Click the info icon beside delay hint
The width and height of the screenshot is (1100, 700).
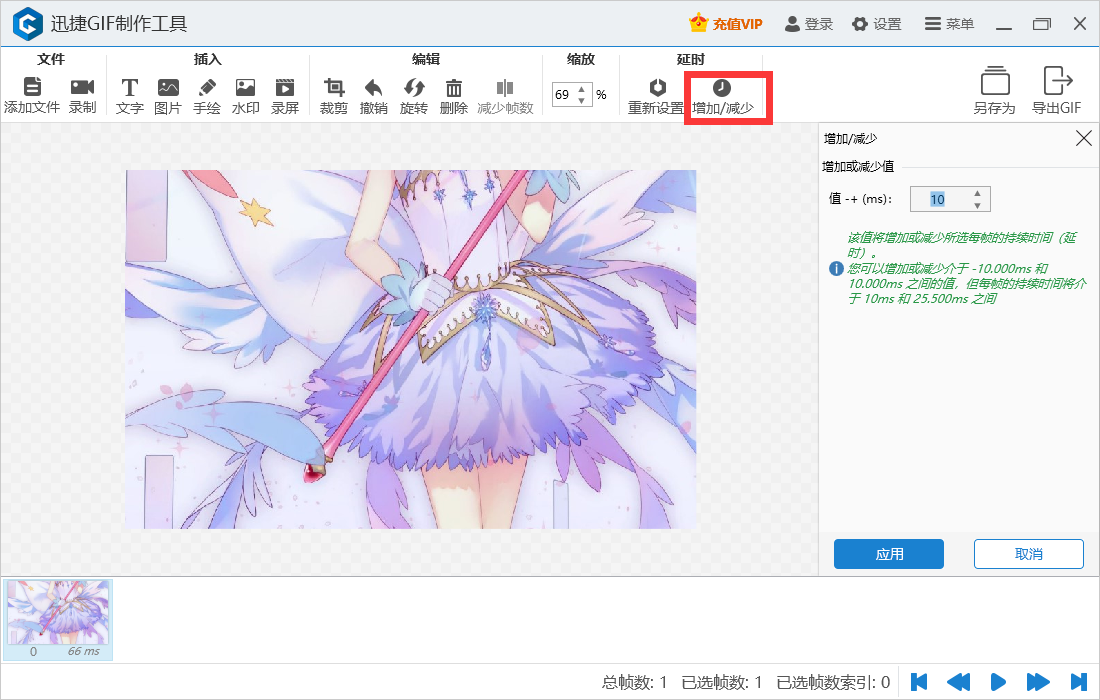836,268
